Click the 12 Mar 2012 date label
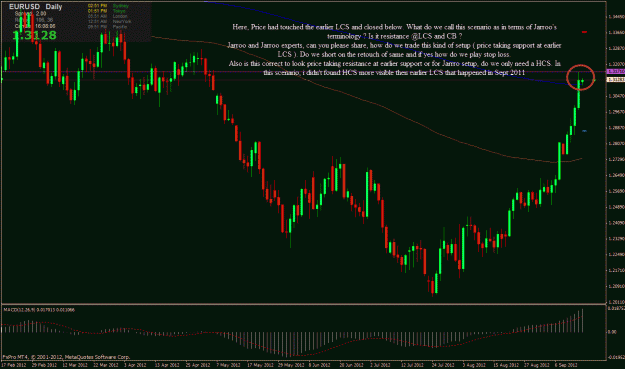625x369 pixels. coord(75,365)
